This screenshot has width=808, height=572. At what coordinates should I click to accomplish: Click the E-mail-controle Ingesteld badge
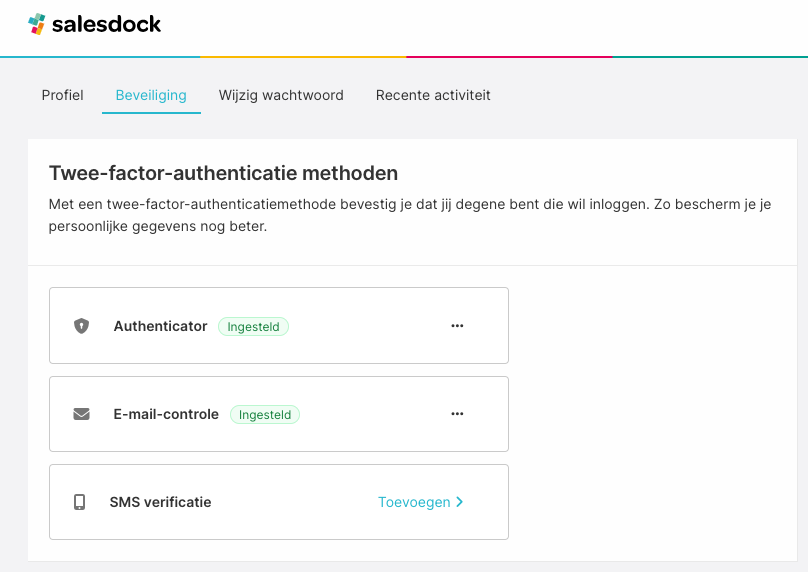point(265,414)
